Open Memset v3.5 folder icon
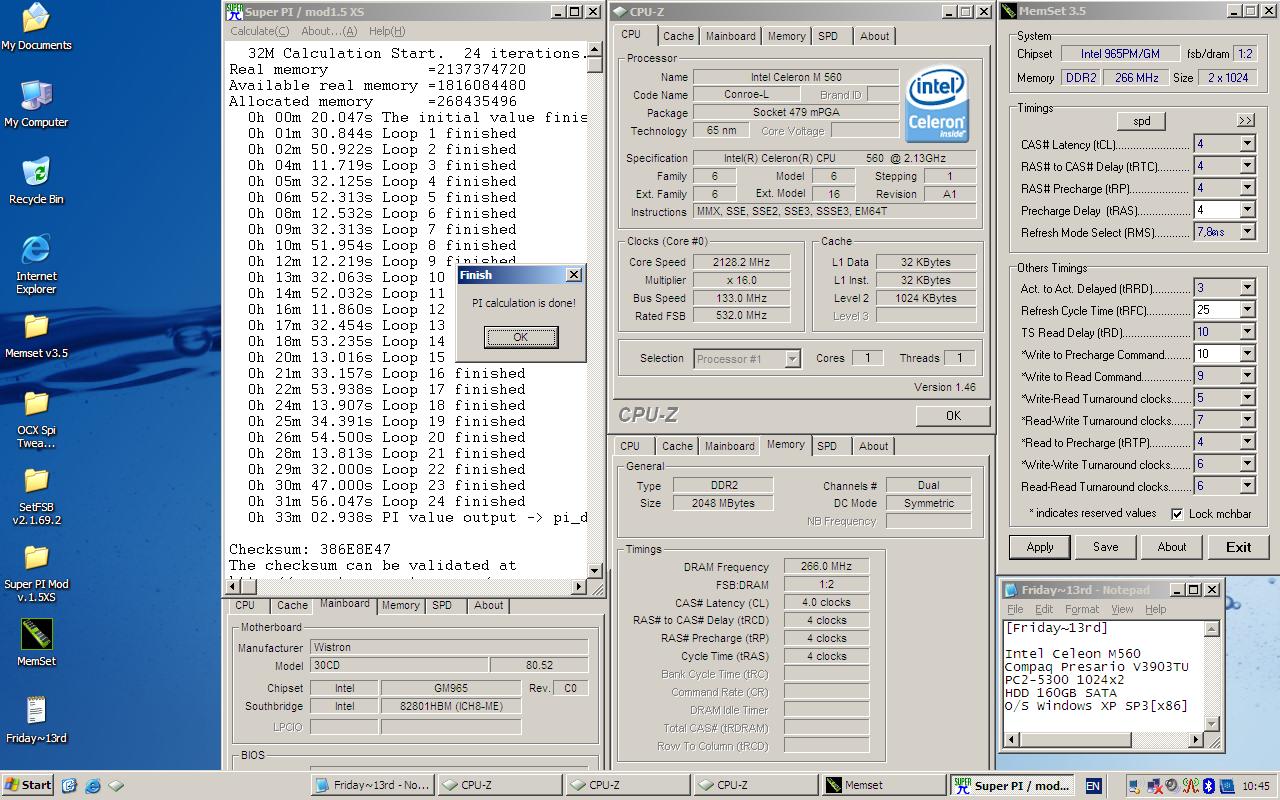 pos(36,337)
